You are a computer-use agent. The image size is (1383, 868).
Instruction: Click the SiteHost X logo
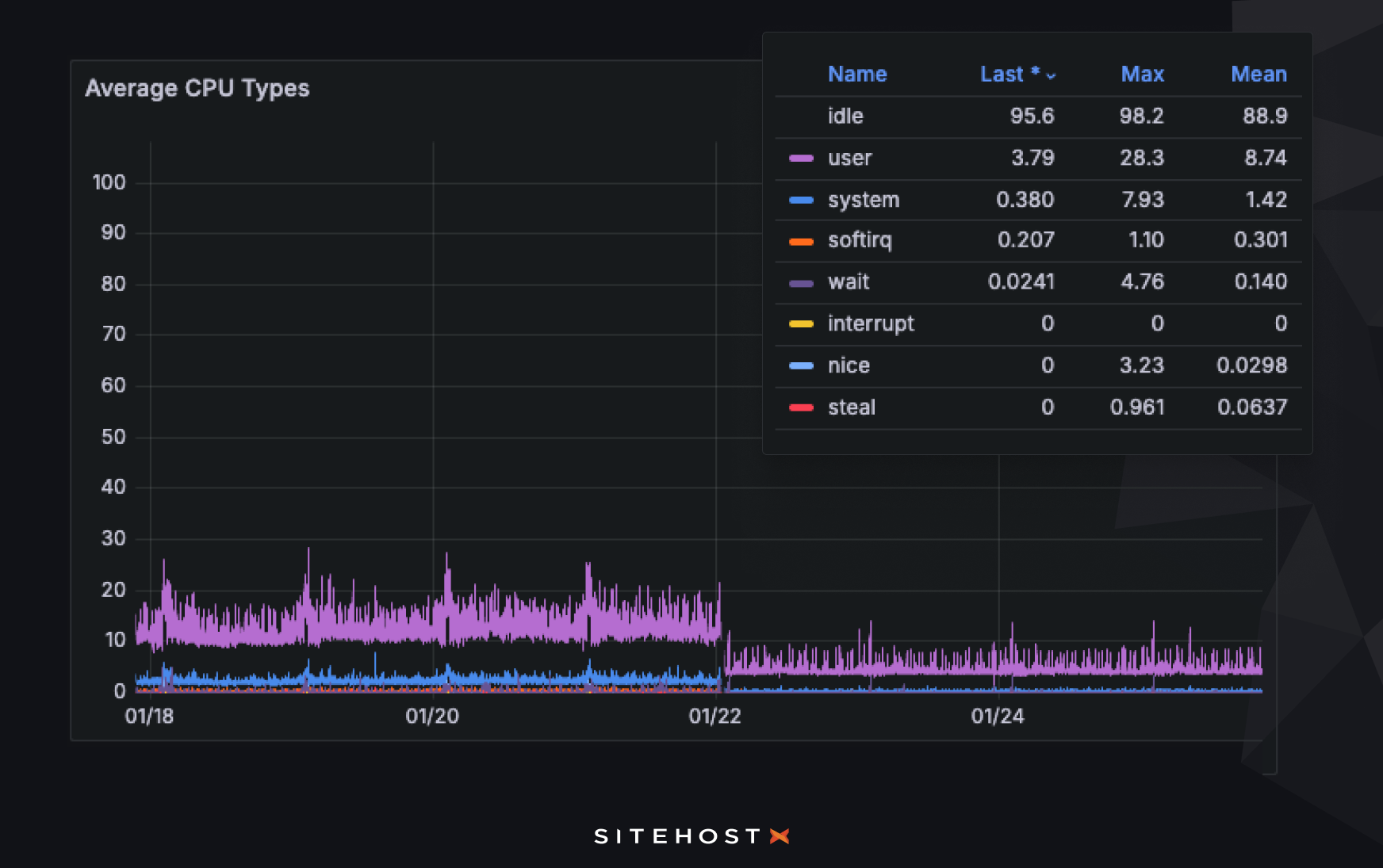(691, 835)
